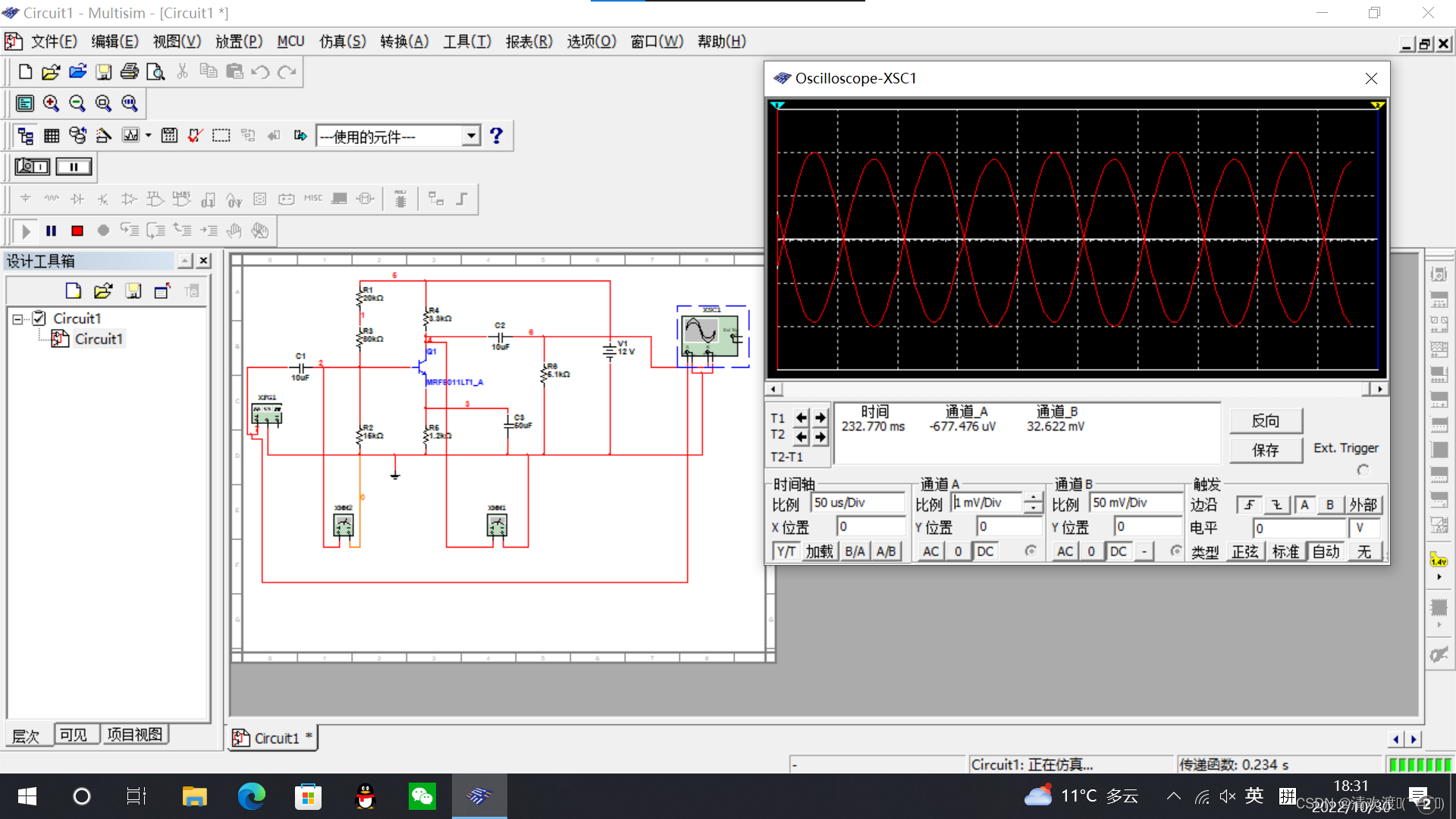Image resolution: width=1456 pixels, height=819 pixels.
Task: Click the green Run simulation arrow
Action: pyautogui.click(x=26, y=231)
